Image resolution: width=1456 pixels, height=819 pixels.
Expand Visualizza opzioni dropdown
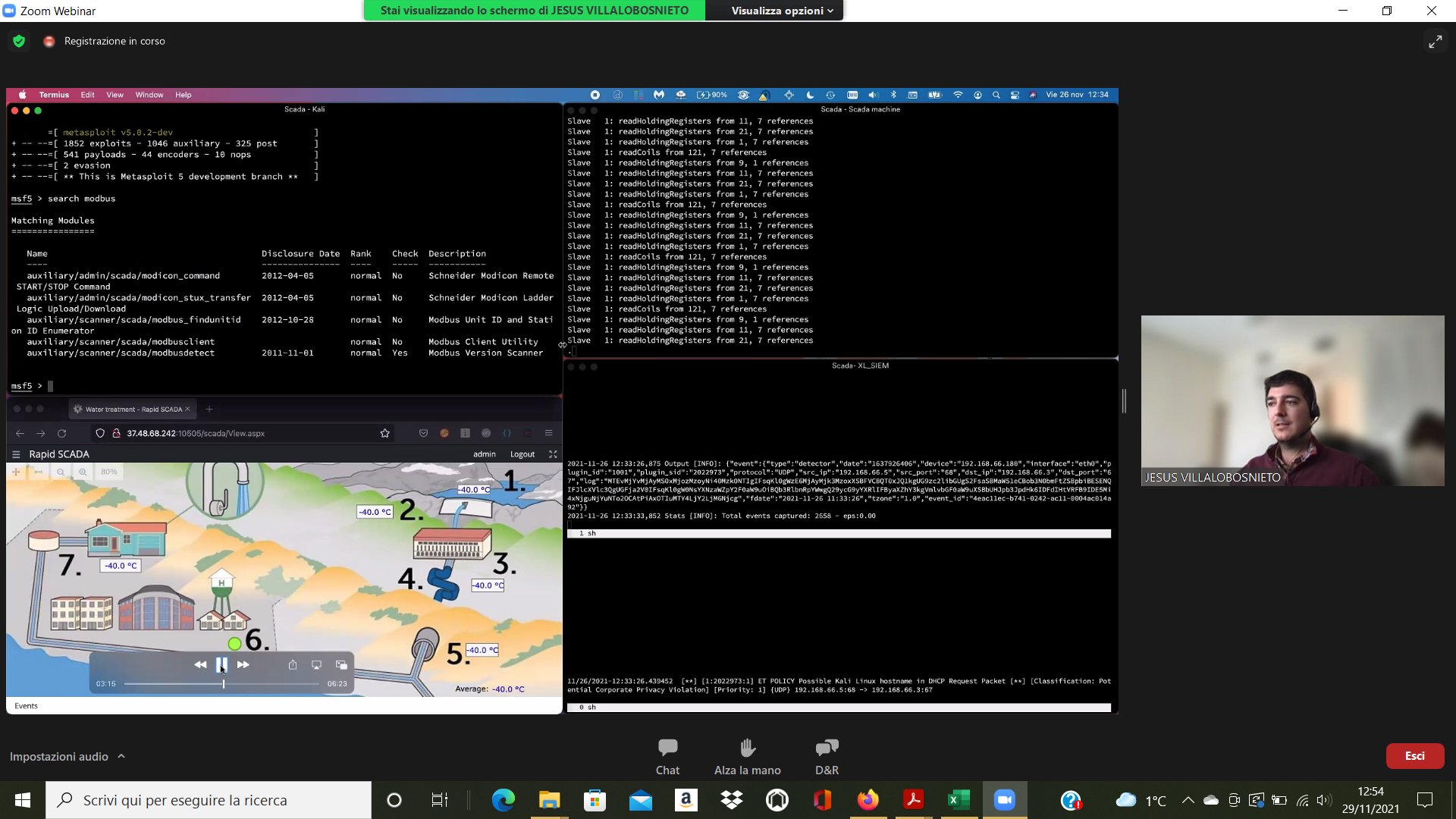[x=782, y=11]
